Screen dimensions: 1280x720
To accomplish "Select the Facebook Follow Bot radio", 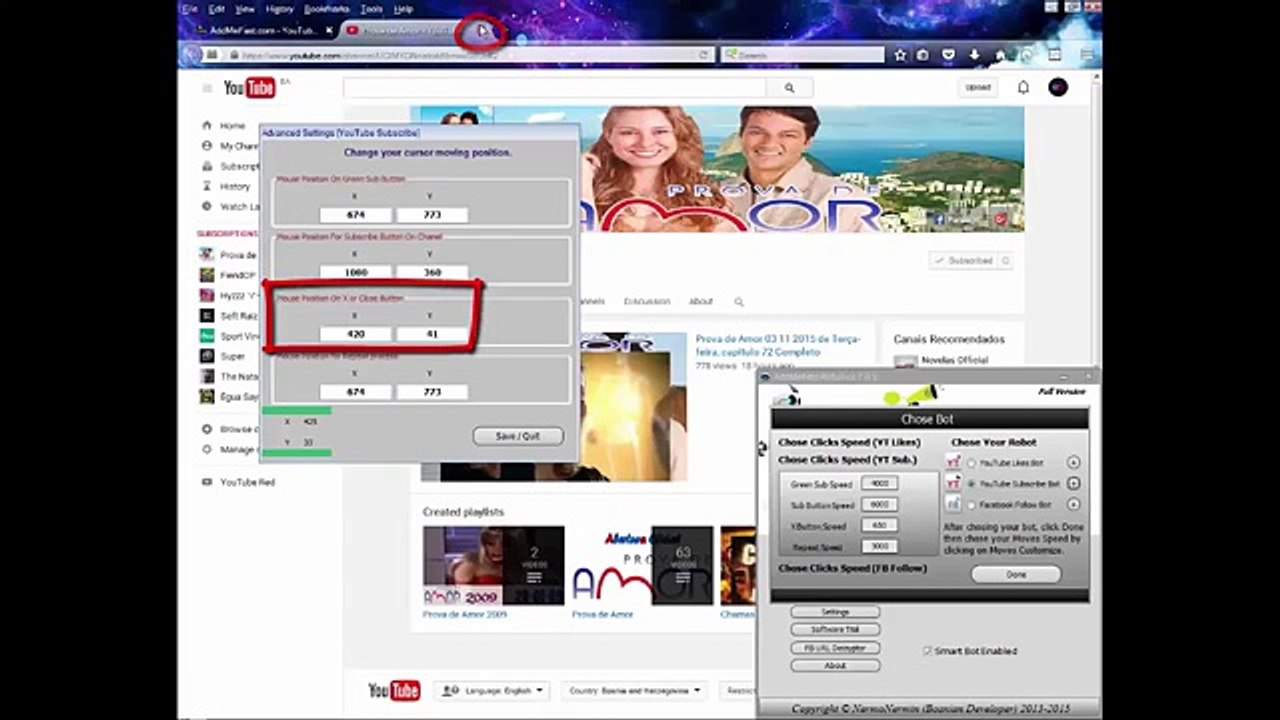I will 971,505.
